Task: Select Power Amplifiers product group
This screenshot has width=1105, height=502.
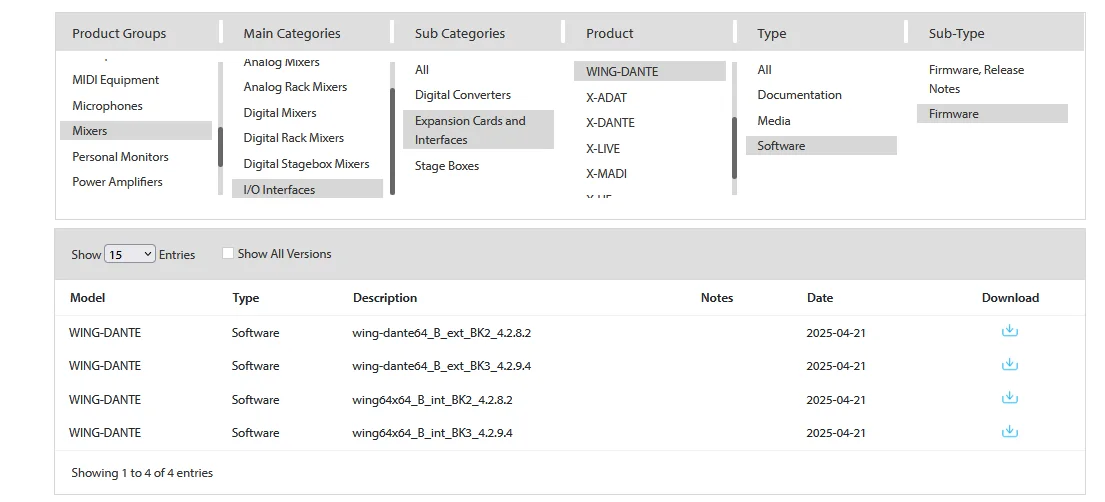Action: coord(117,182)
